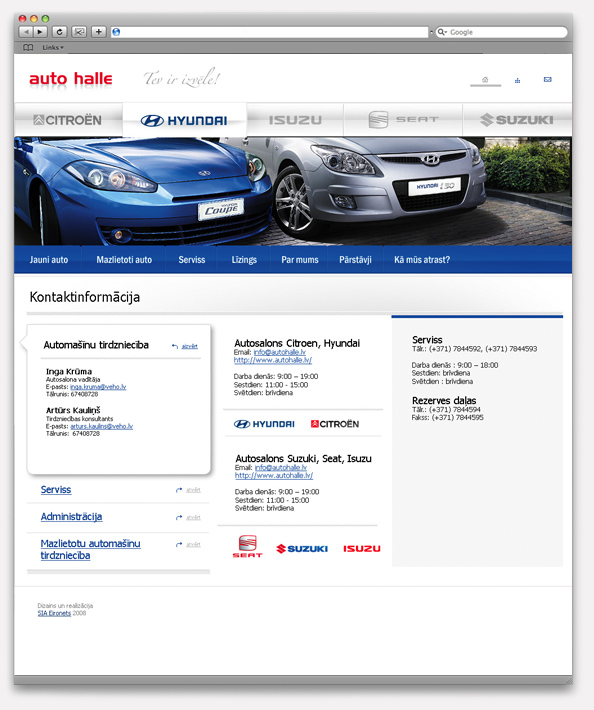Go forward with the browser forward arrow
The height and width of the screenshot is (710, 594).
point(40,32)
